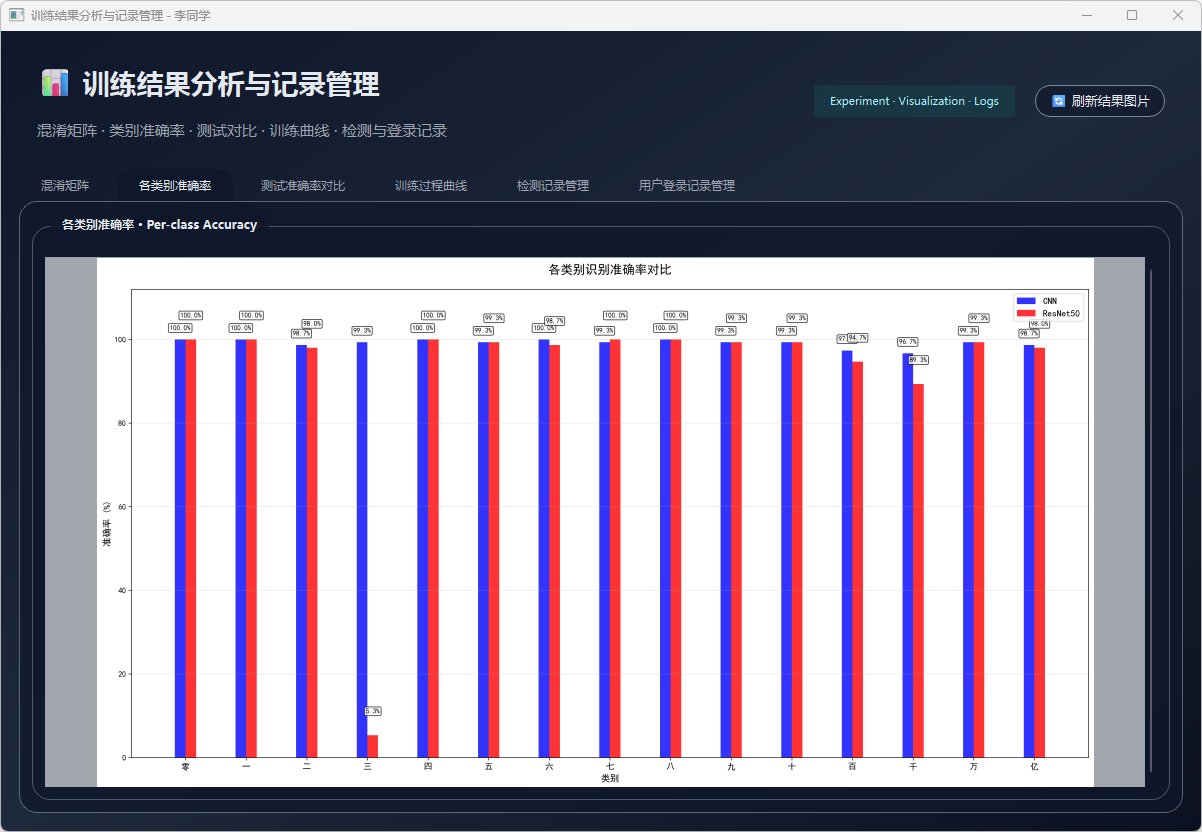Switch to 测试准确率对比 tab
1202x832 pixels.
(303, 186)
